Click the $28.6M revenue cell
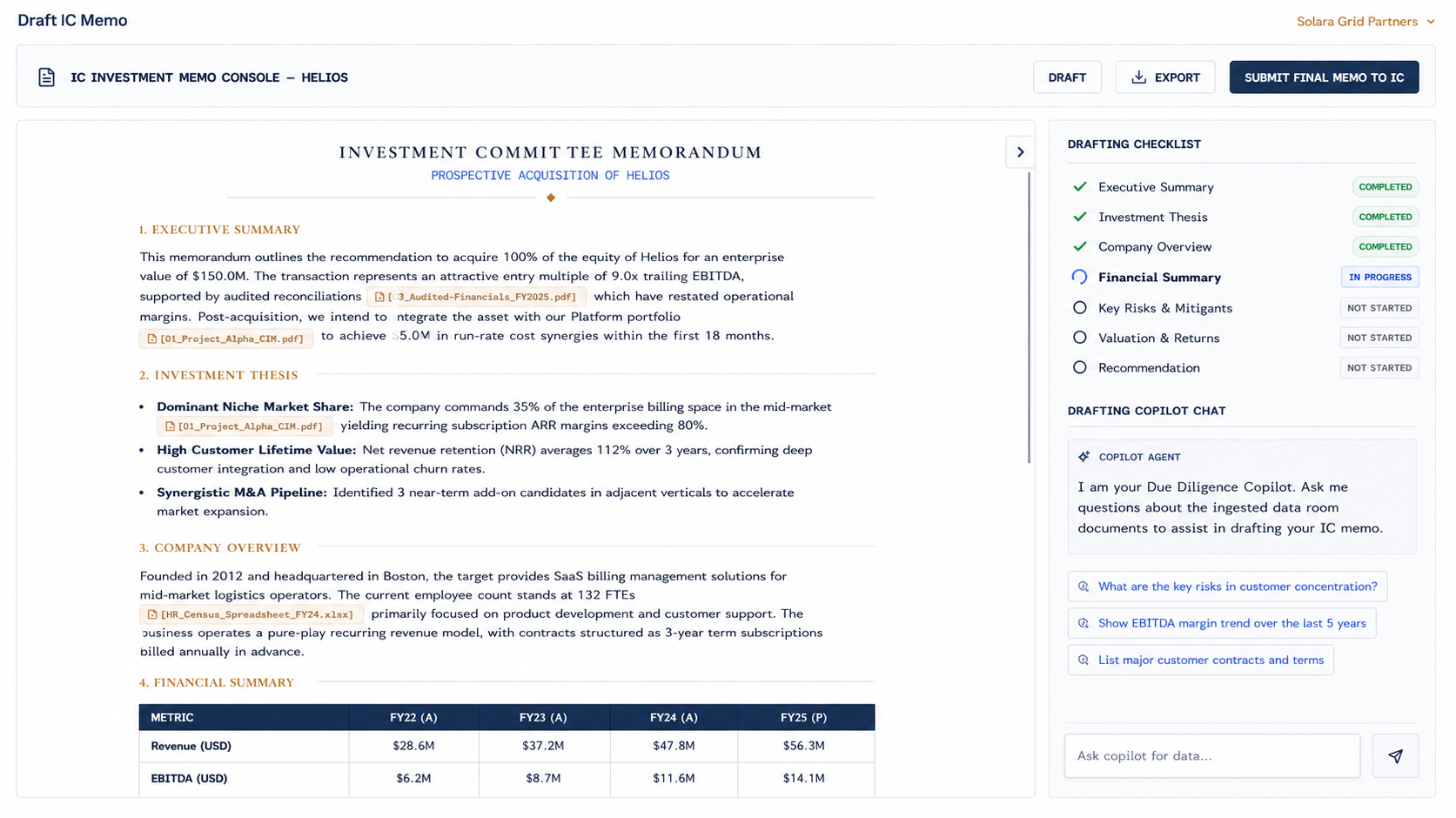1456x818 pixels. coord(413,746)
